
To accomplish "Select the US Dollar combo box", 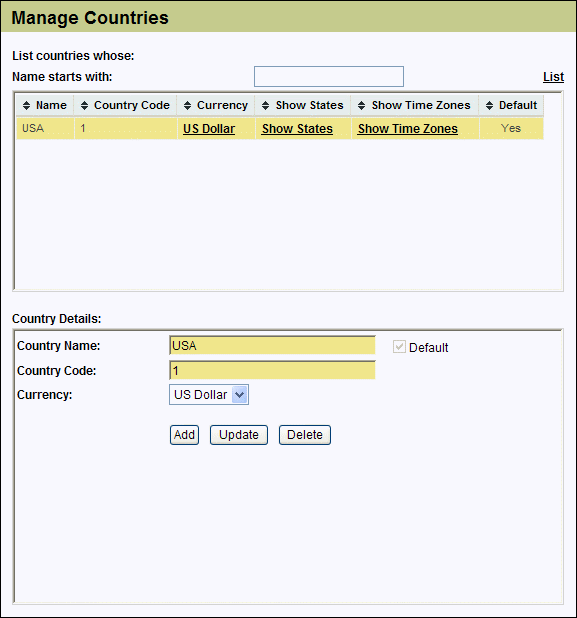I will (209, 395).
